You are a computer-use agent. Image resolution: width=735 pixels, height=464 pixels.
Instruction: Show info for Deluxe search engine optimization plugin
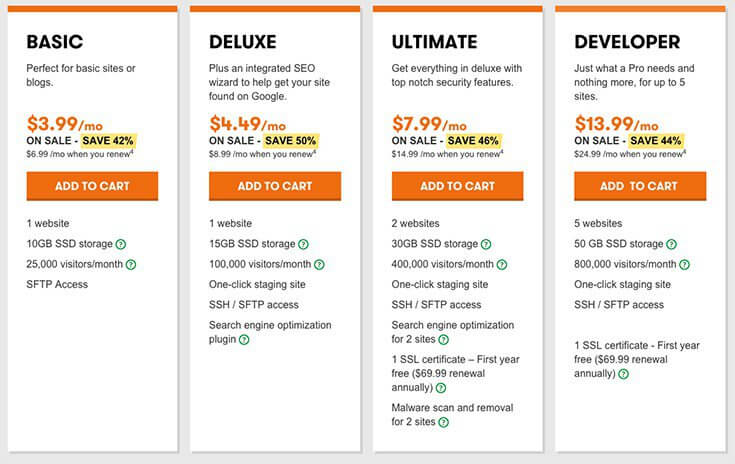pos(244,340)
